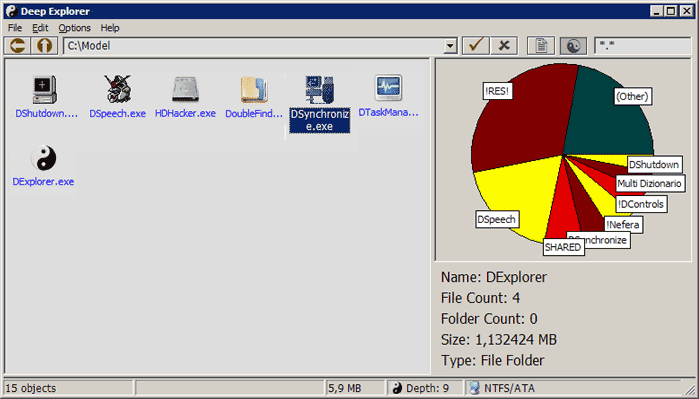Click the X cancel toolbar button
Viewport: 699px width, 399px height.
(x=504, y=45)
